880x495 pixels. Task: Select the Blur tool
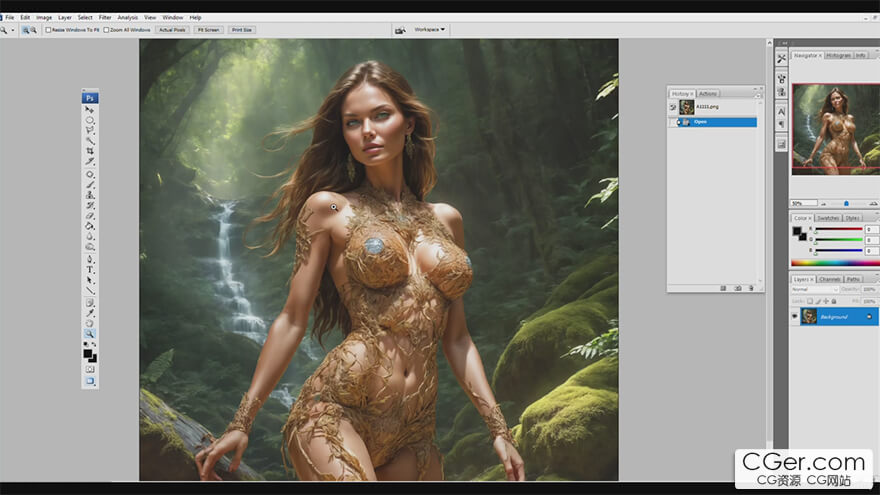click(x=90, y=236)
